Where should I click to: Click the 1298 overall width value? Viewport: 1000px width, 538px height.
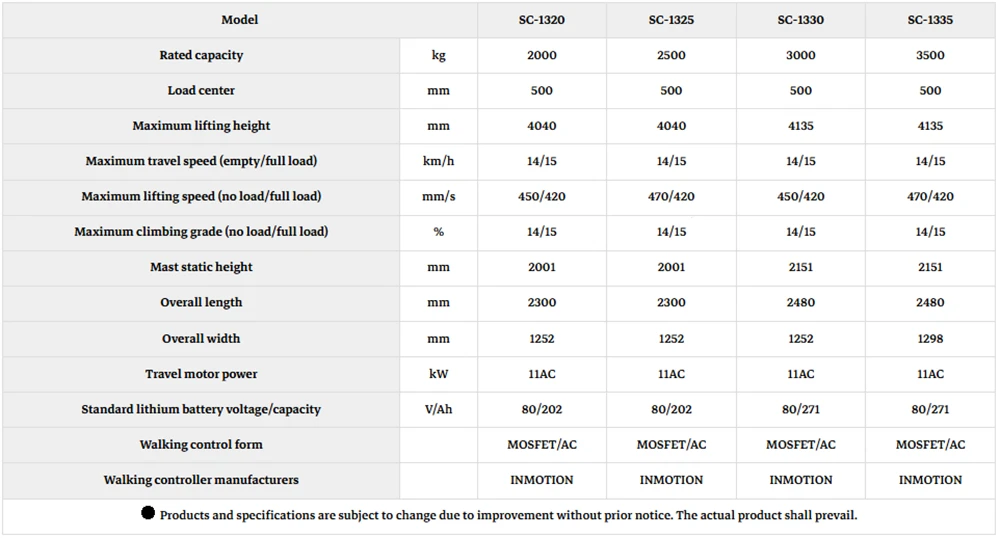coord(930,338)
